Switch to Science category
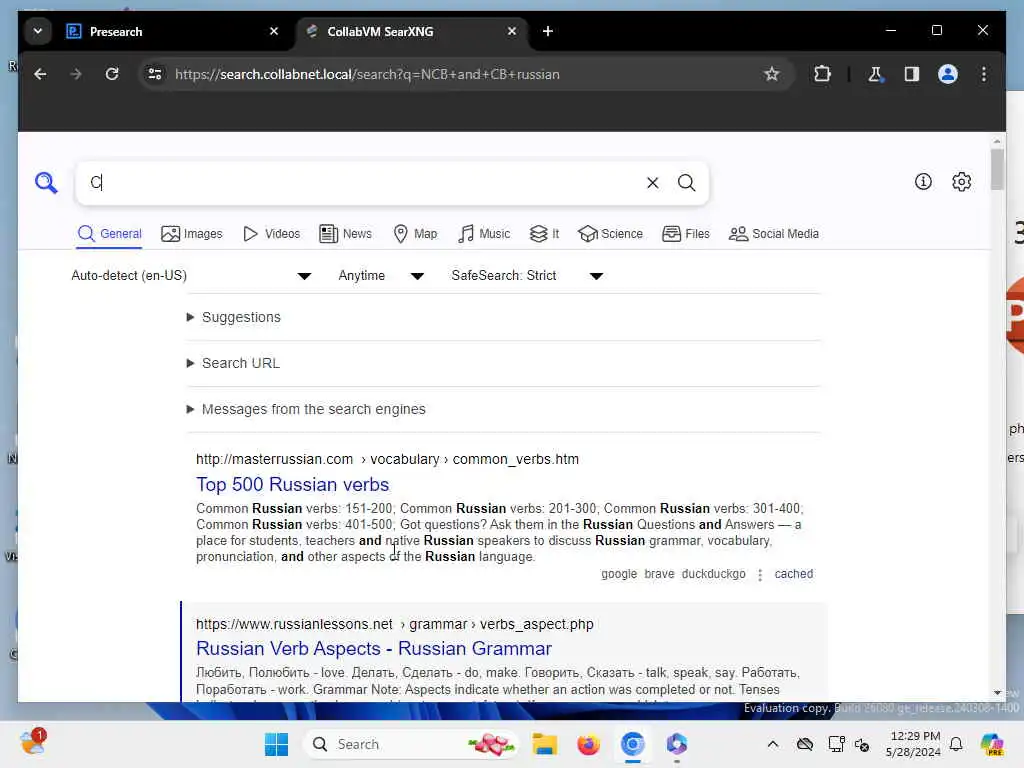1024x768 pixels. coord(610,234)
